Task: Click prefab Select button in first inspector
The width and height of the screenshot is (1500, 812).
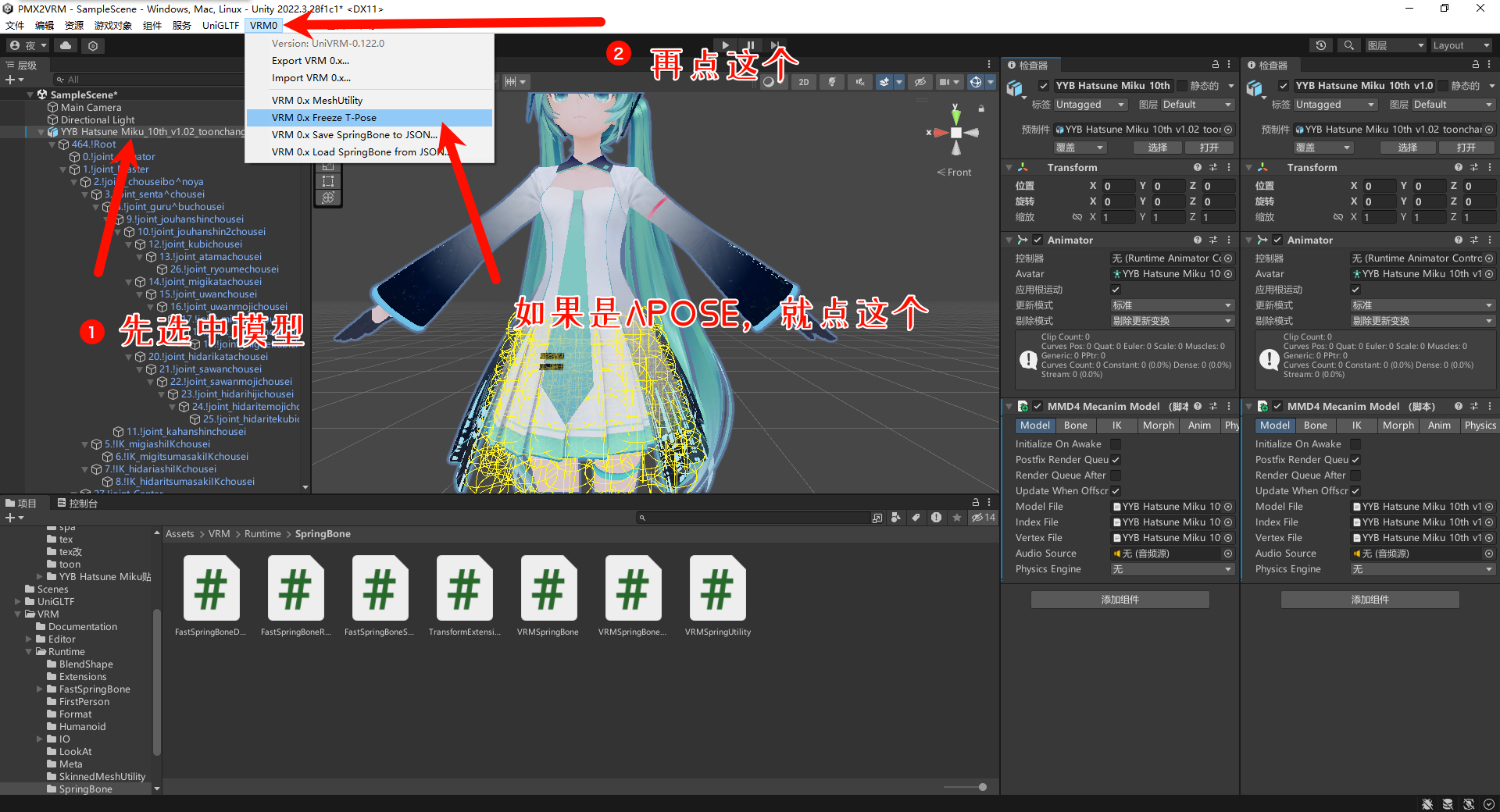Action: click(x=1157, y=148)
